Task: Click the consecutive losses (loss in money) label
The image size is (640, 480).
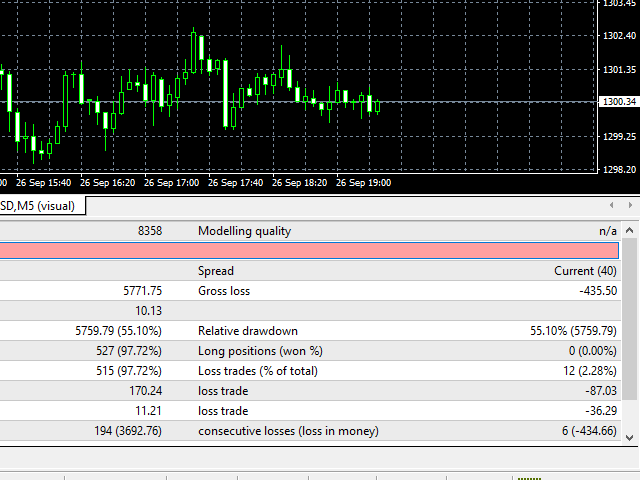Action: 288,431
